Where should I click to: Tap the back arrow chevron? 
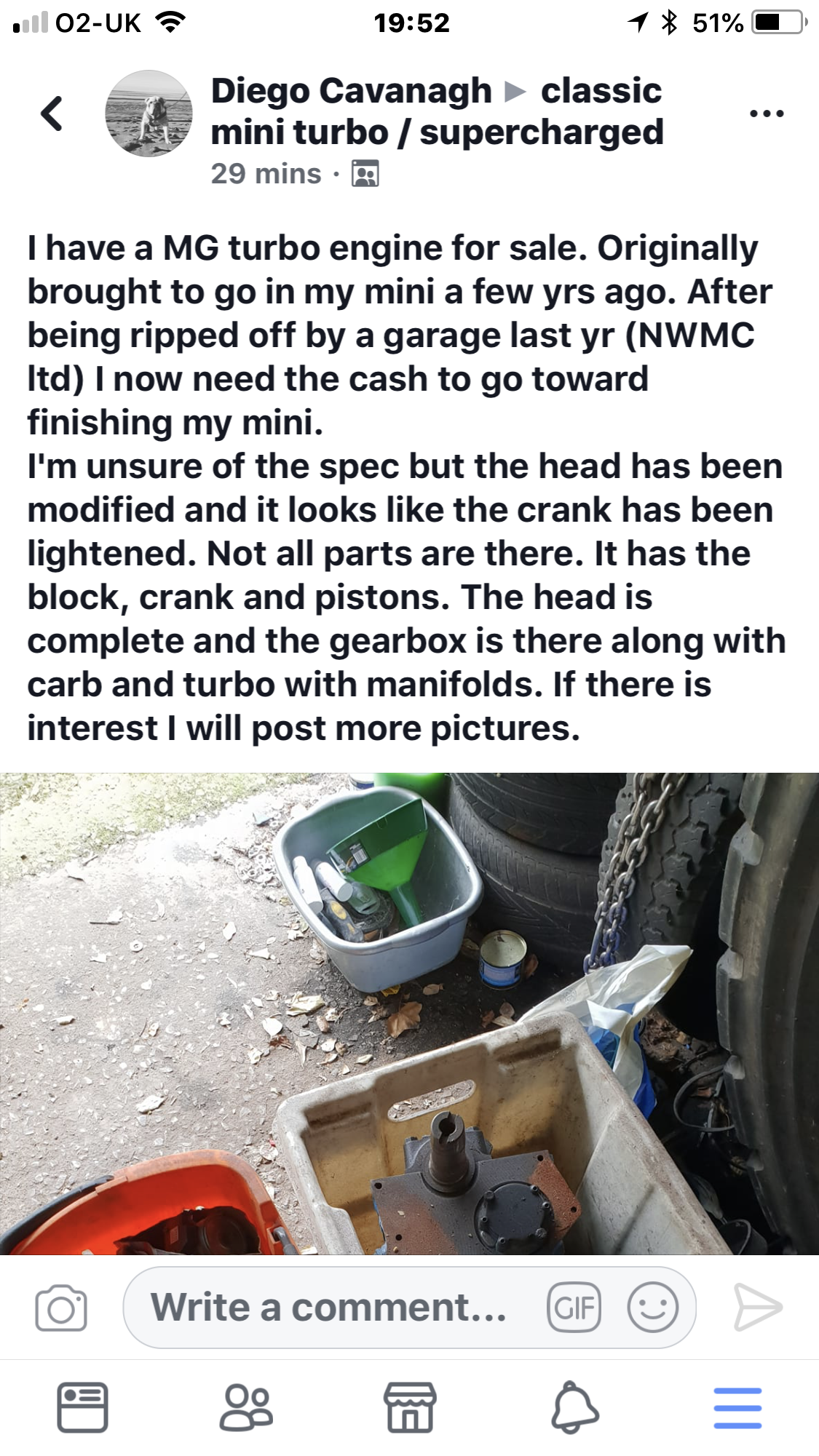(x=52, y=114)
